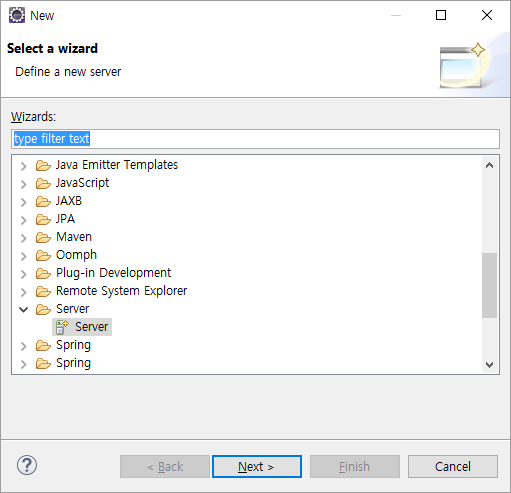This screenshot has height=493, width=511.
Task: Click the Plug-in Development folder icon
Action: 43,273
